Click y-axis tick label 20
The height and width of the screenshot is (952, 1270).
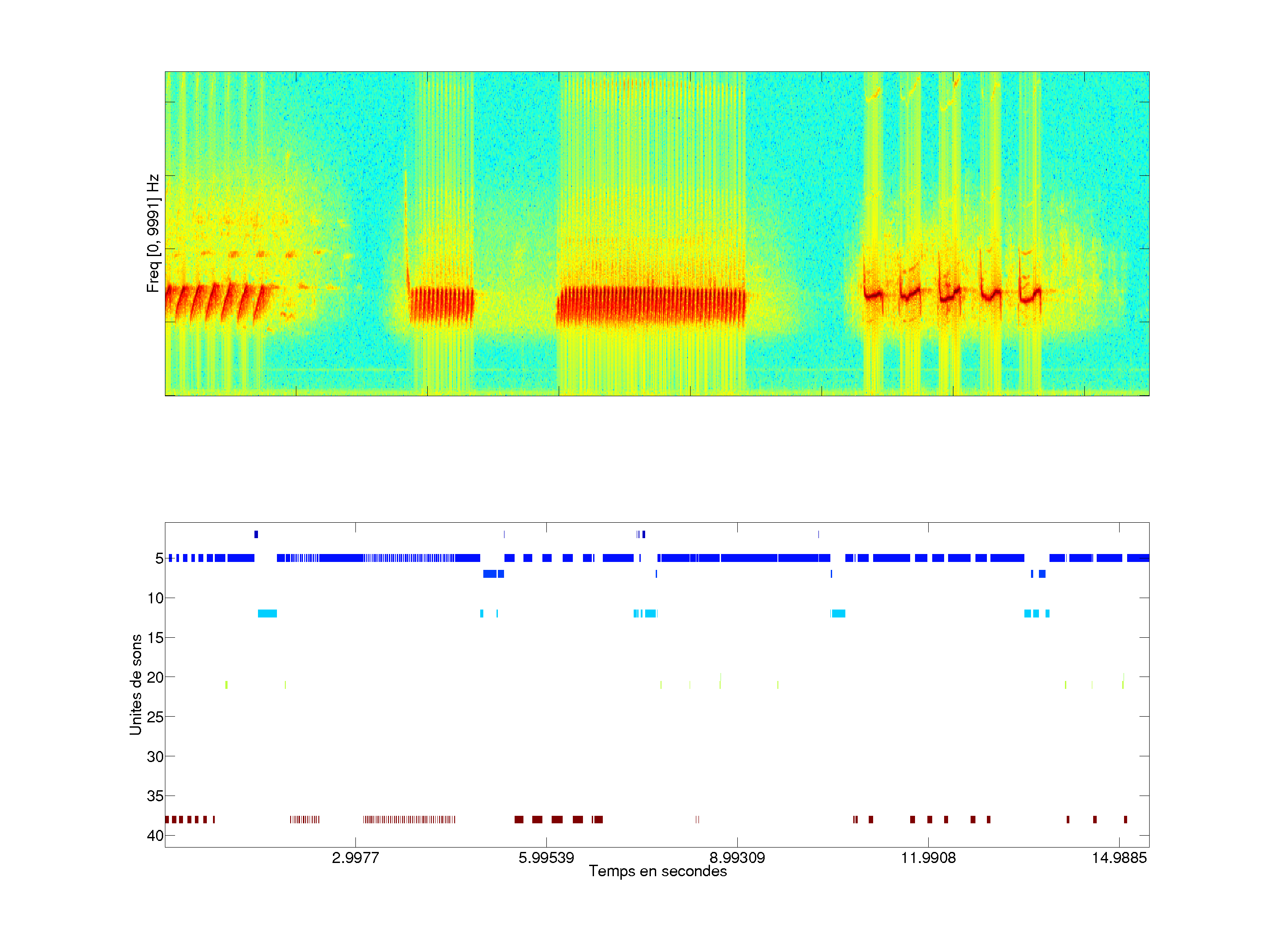tap(155, 677)
